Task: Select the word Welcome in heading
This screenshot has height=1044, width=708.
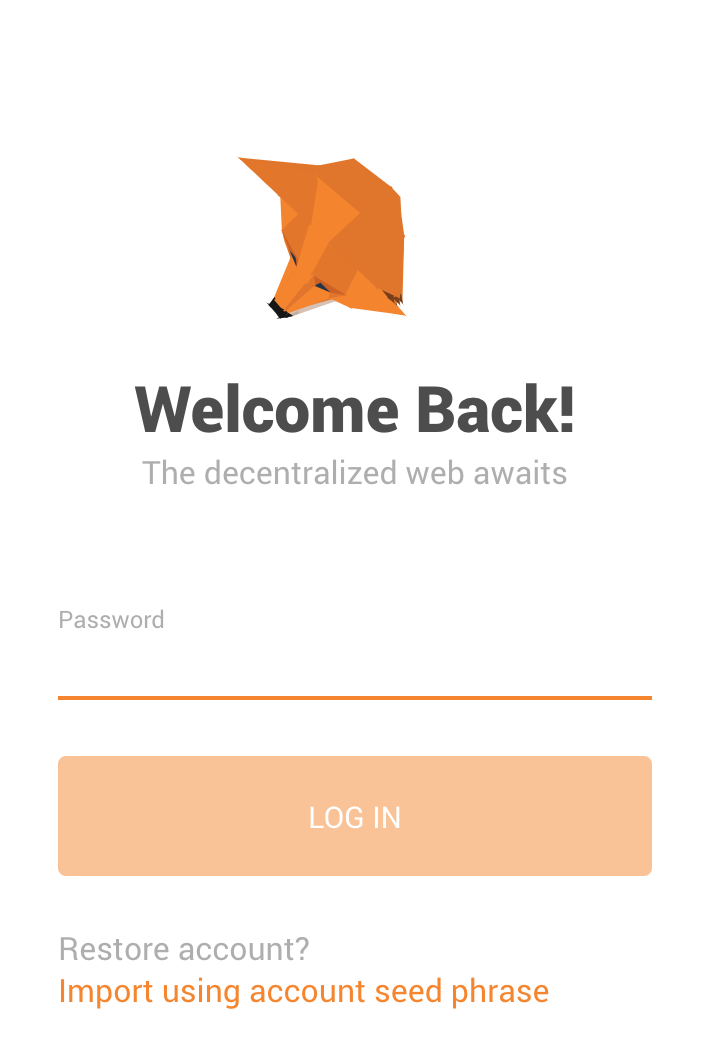Action: click(267, 409)
